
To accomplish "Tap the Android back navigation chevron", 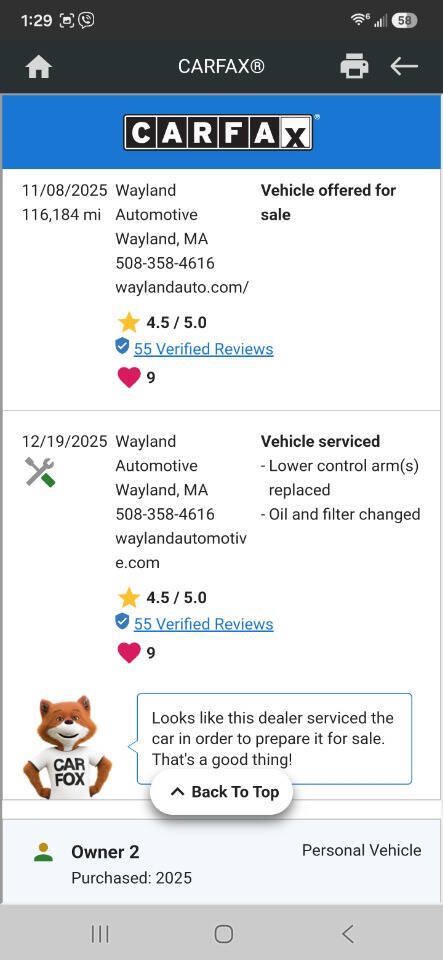I will click(348, 934).
